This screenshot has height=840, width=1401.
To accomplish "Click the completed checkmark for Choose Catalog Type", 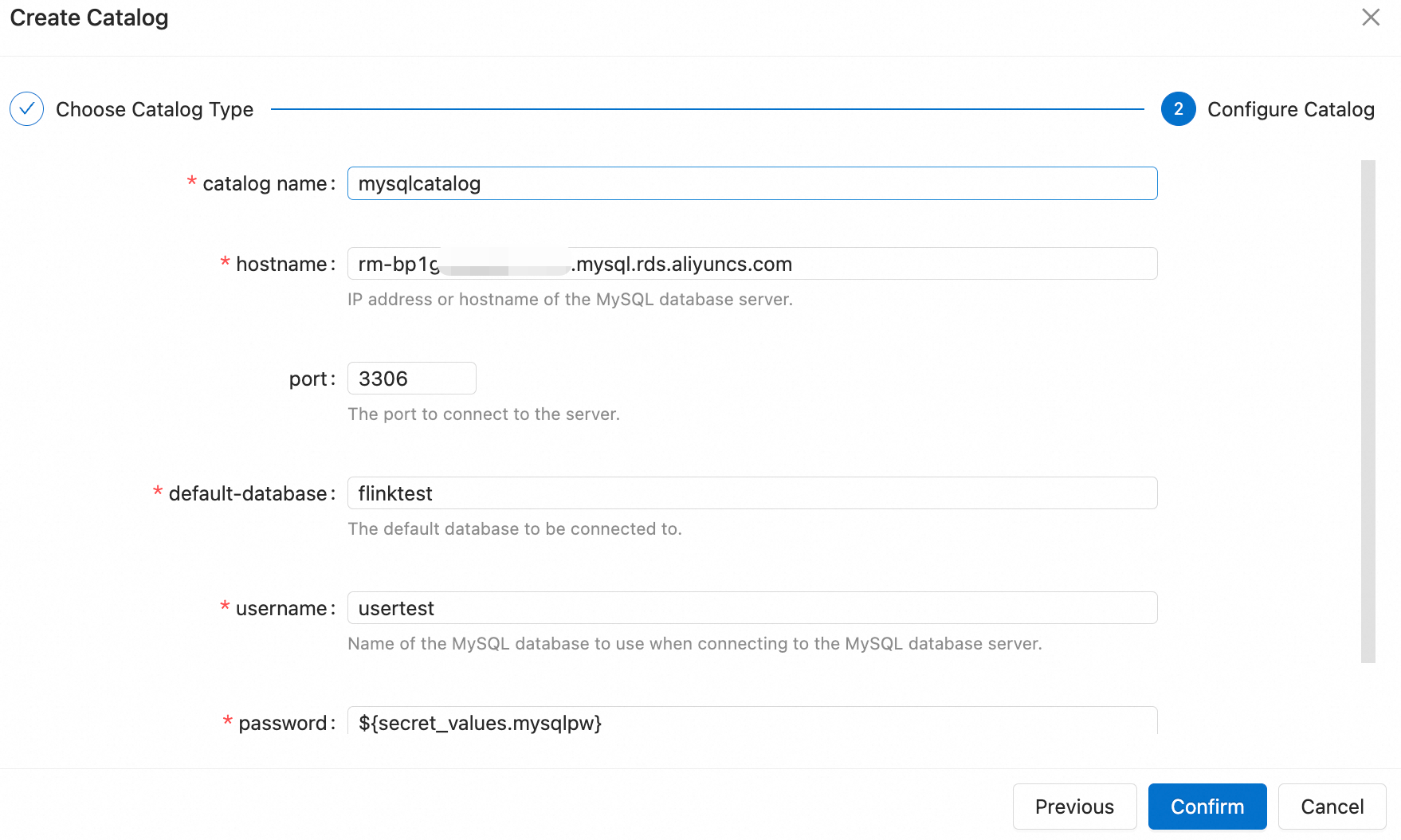I will coord(26,108).
